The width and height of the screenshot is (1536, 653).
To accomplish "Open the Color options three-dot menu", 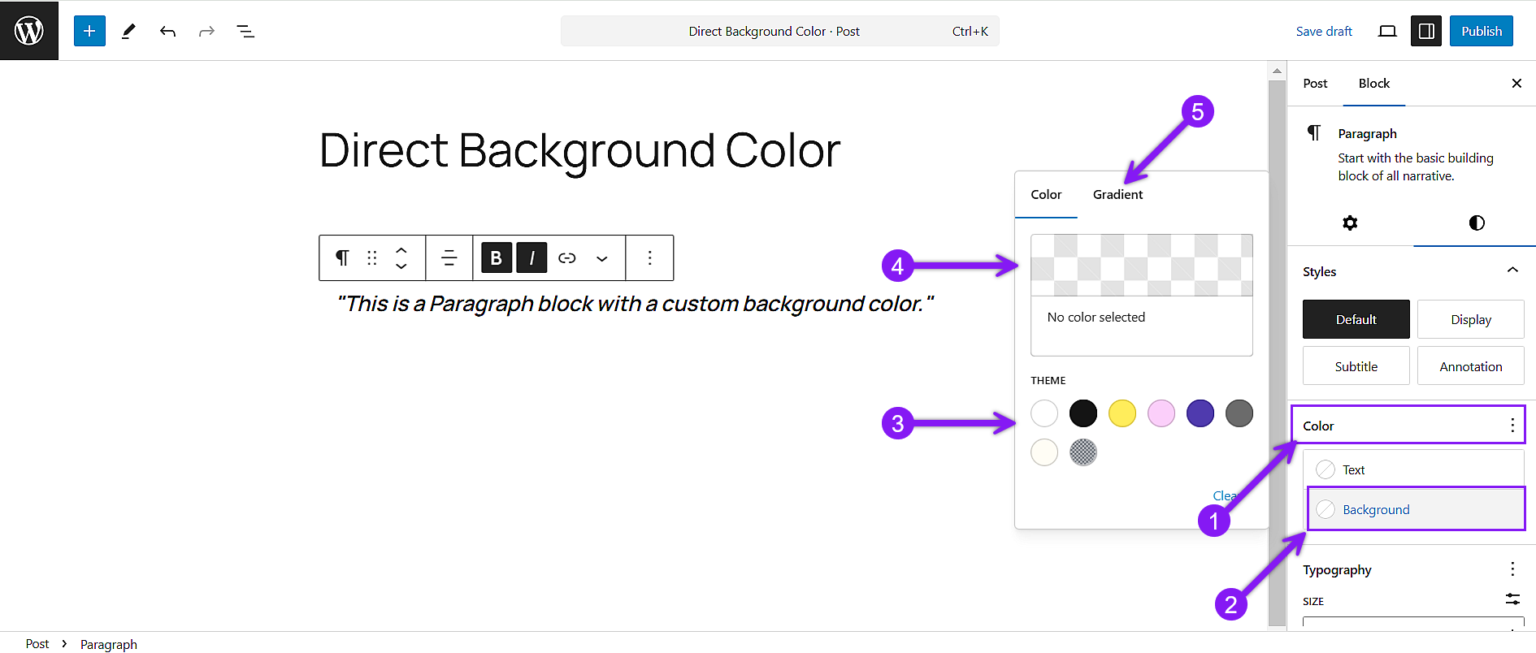I will (x=1512, y=424).
